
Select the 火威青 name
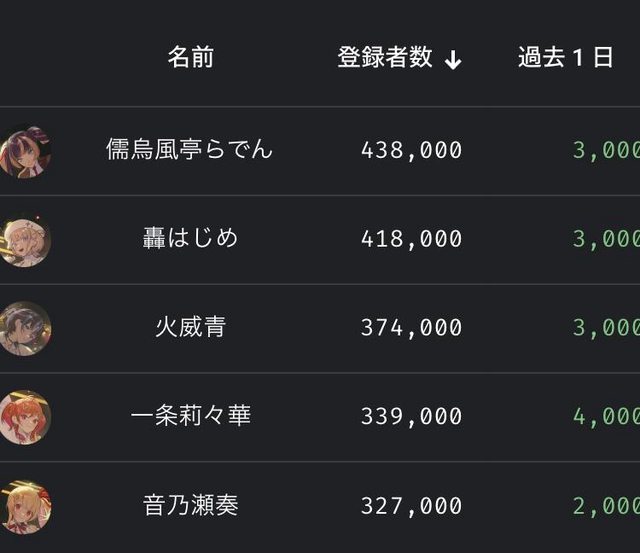[190, 328]
